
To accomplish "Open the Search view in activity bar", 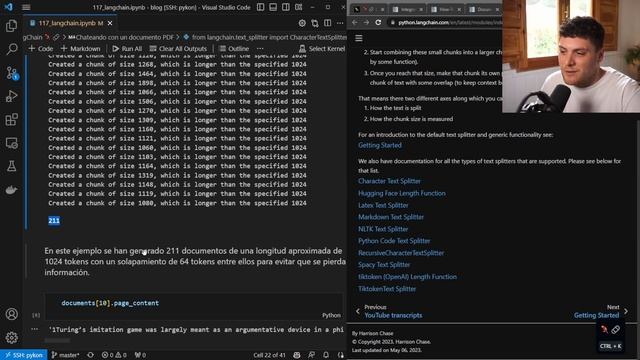I will click(x=11, y=49).
